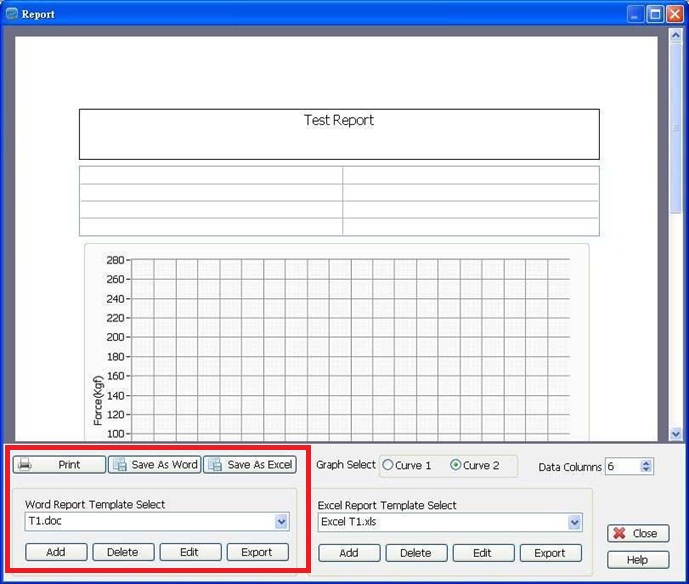
Task: Click the Save As Word document icon
Action: [120, 464]
